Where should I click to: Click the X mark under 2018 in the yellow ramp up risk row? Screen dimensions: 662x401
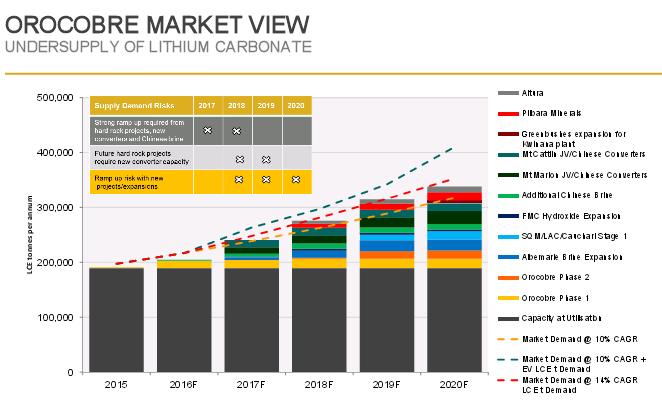tap(239, 179)
